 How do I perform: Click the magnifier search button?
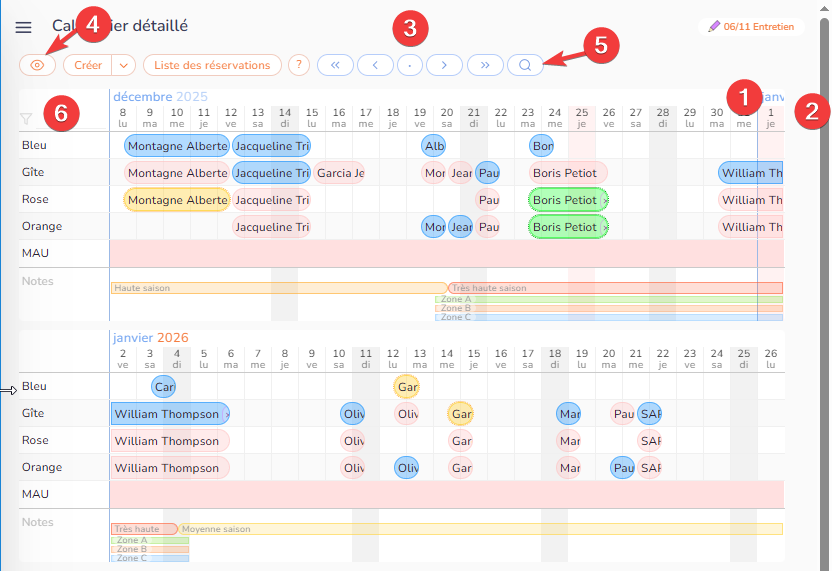525,65
